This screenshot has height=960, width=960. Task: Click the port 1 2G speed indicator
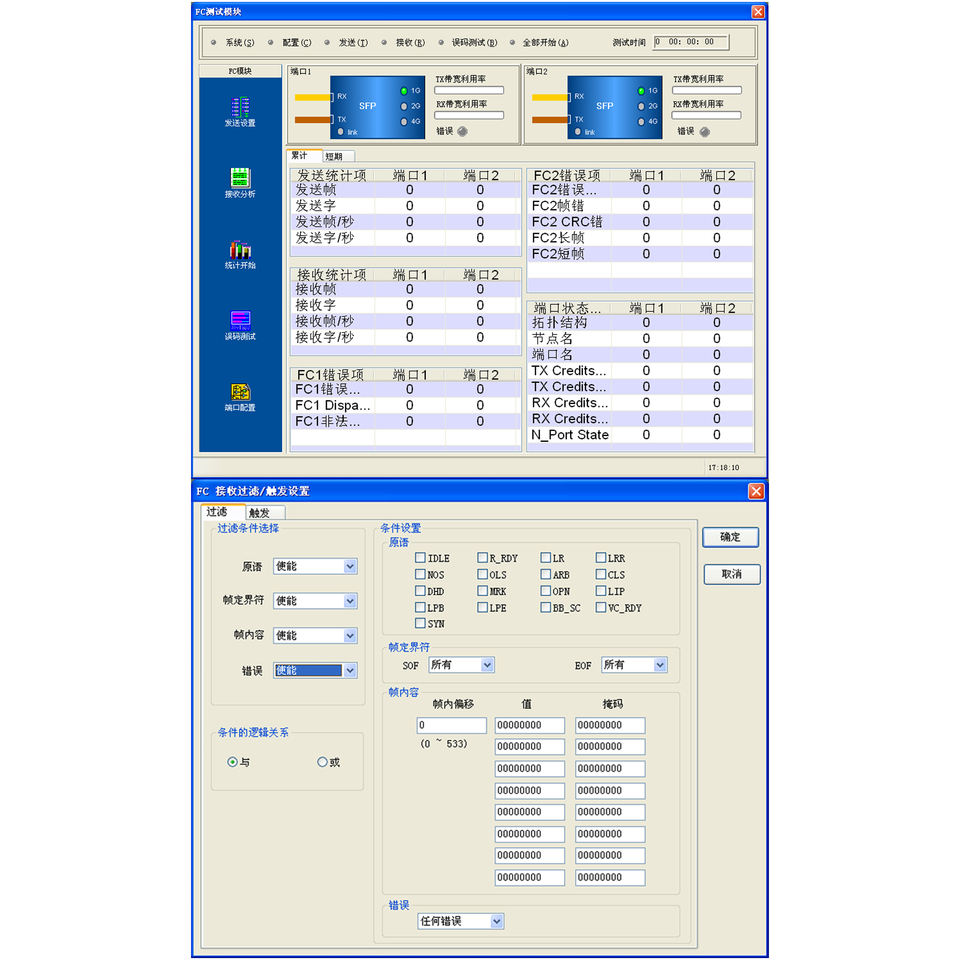[x=404, y=106]
